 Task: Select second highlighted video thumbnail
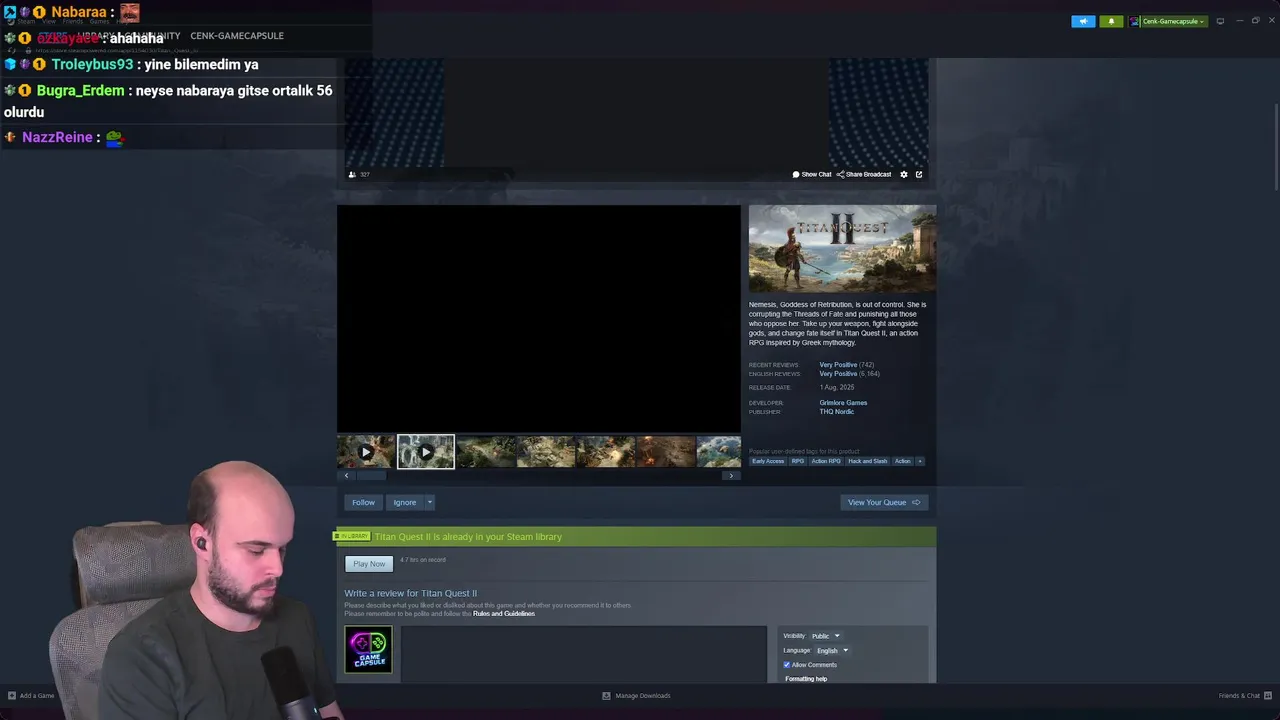tap(426, 452)
